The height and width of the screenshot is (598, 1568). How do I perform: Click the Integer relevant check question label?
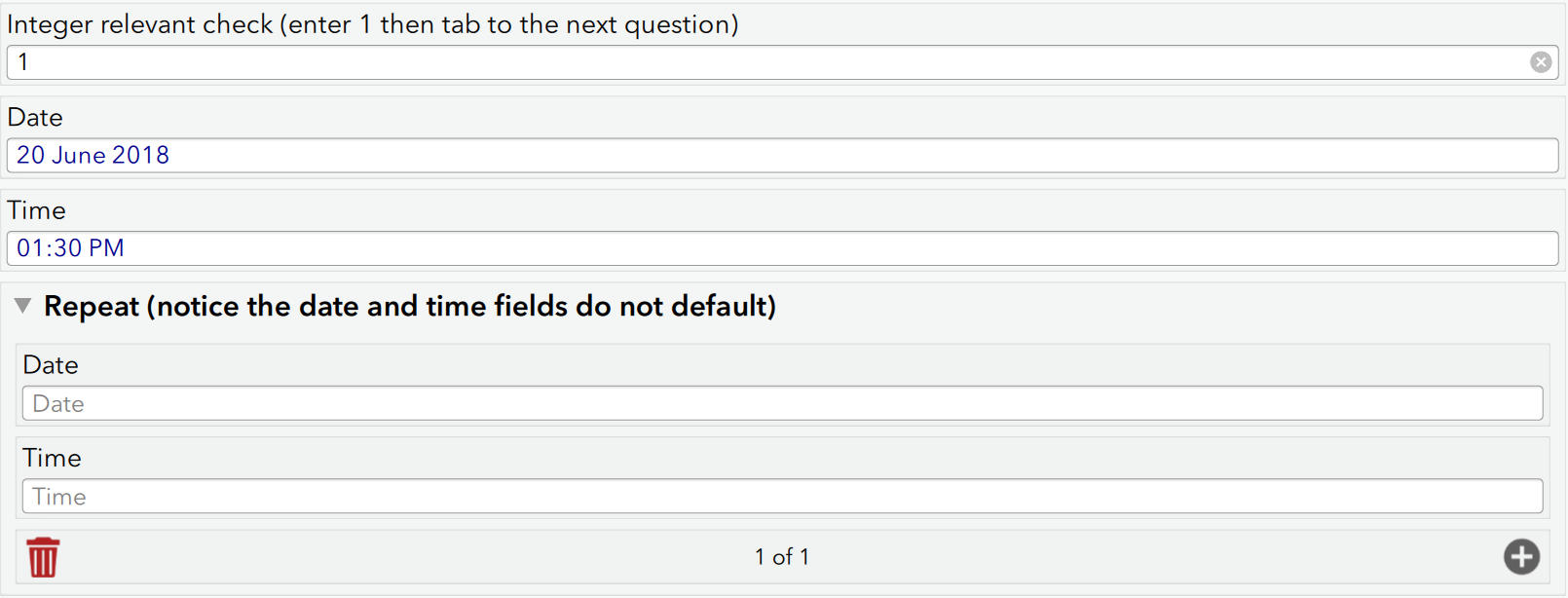coord(373,24)
